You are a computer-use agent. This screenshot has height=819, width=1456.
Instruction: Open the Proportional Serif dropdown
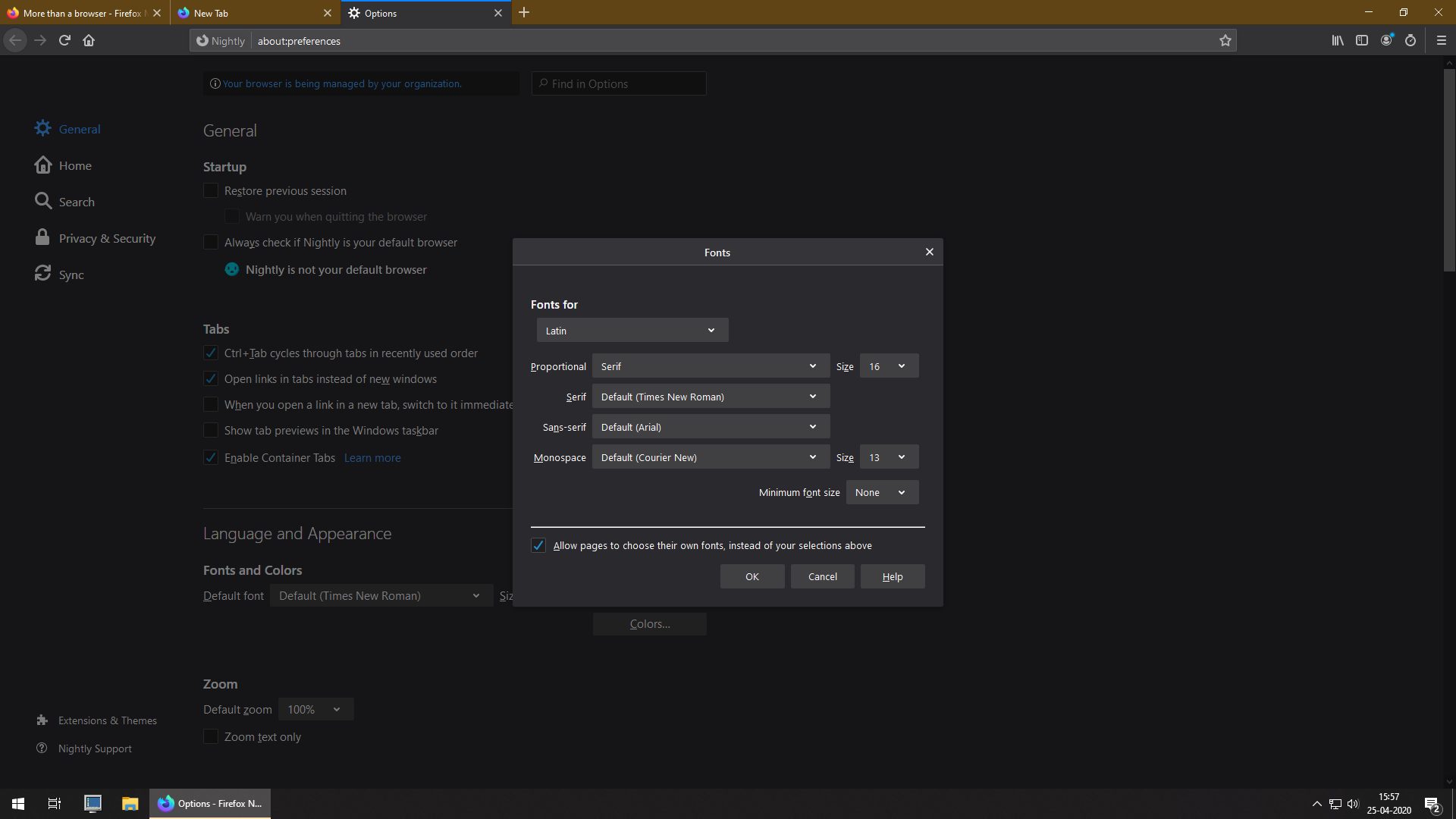tap(711, 366)
